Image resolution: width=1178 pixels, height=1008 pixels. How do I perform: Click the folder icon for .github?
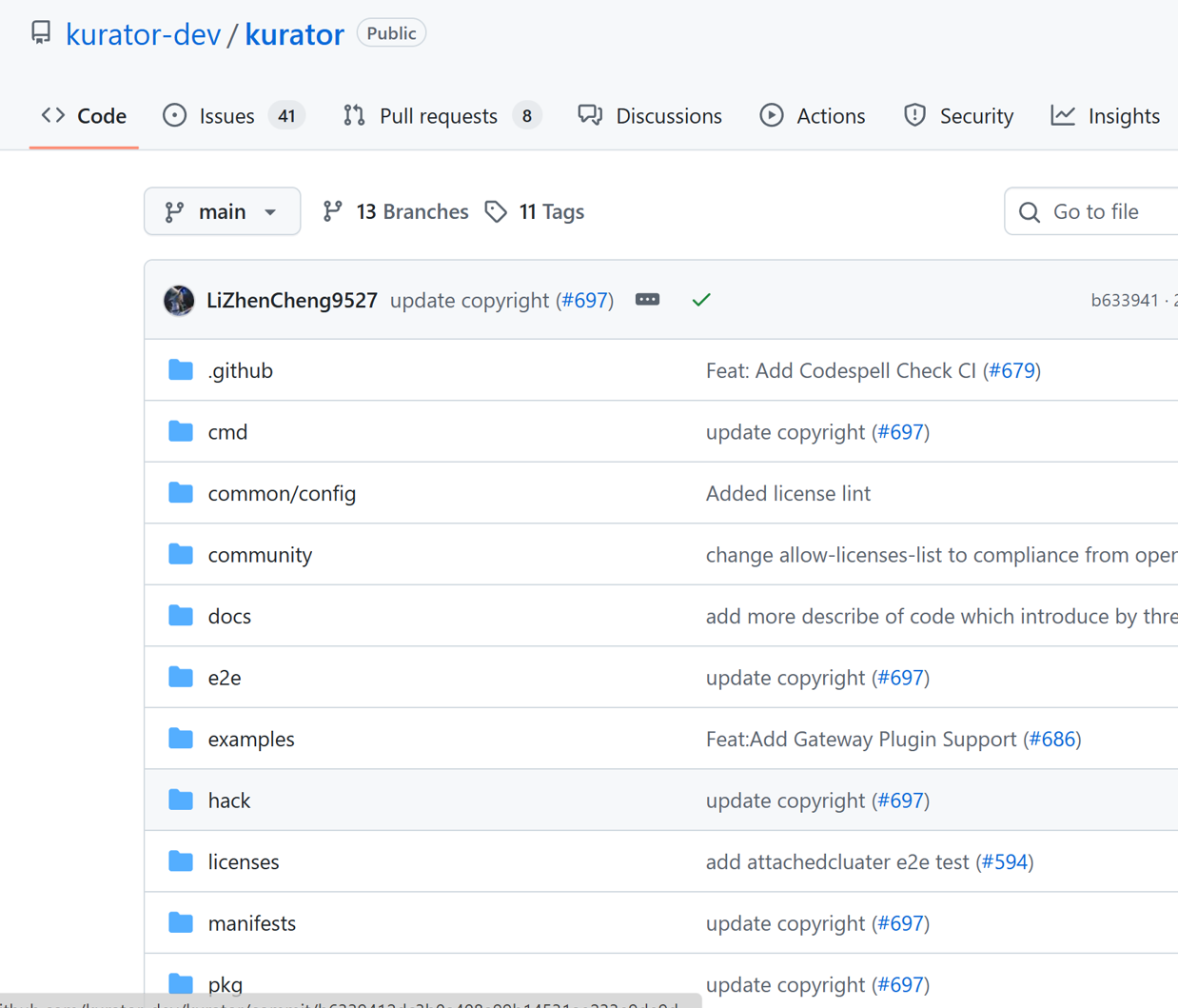181,369
